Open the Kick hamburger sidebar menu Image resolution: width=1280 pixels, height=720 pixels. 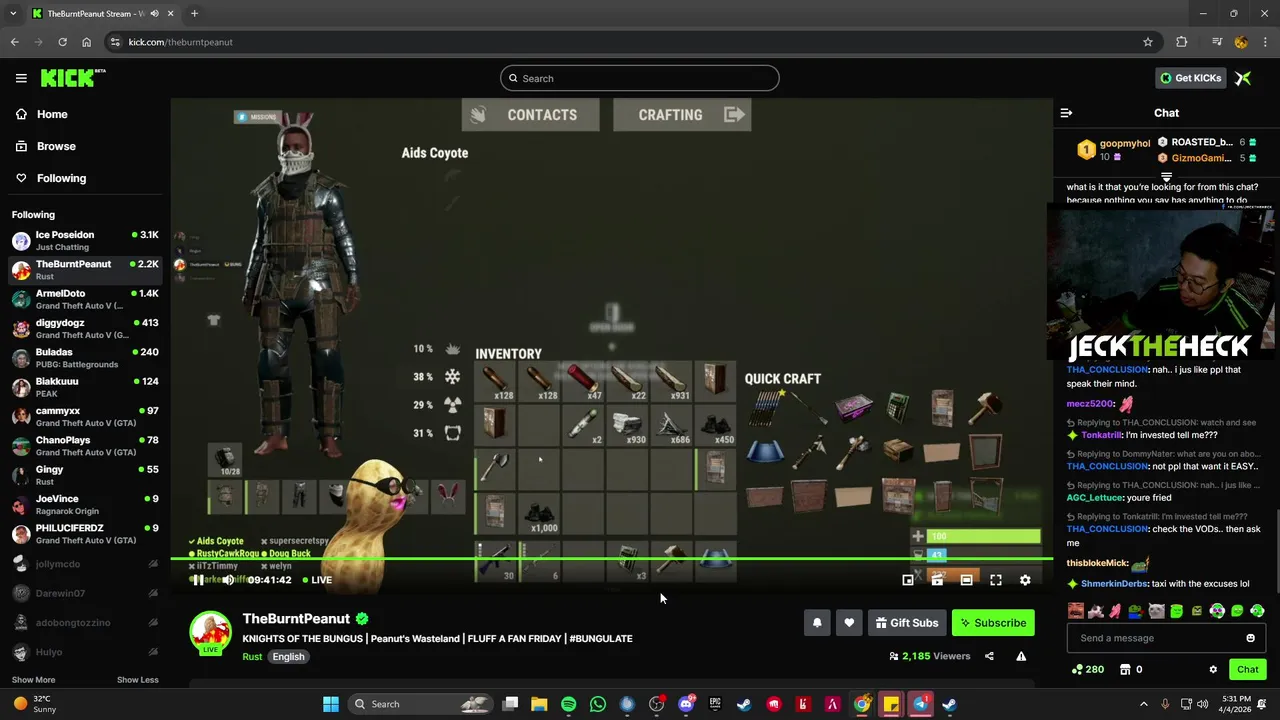click(x=21, y=78)
